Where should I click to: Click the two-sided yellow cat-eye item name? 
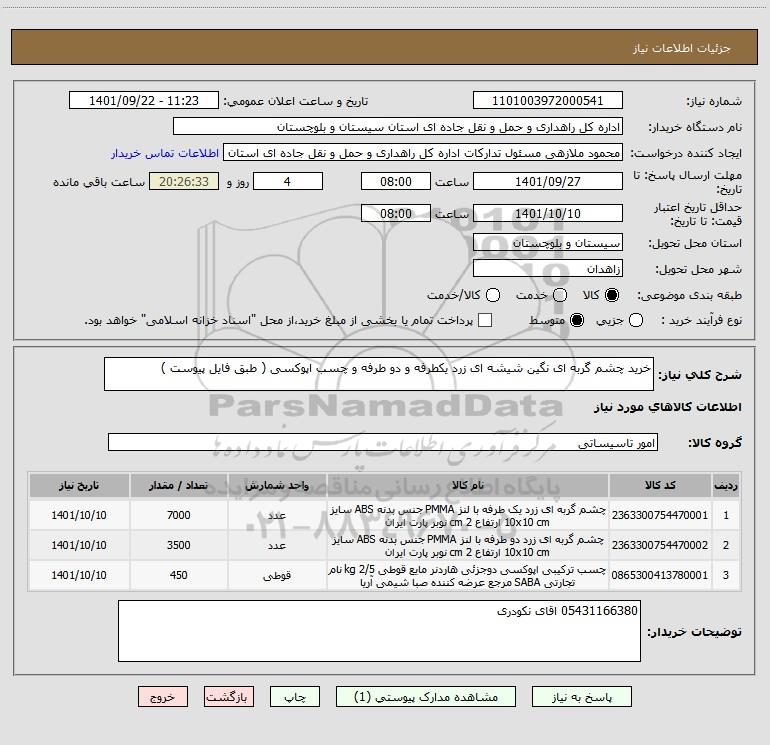(x=467, y=546)
